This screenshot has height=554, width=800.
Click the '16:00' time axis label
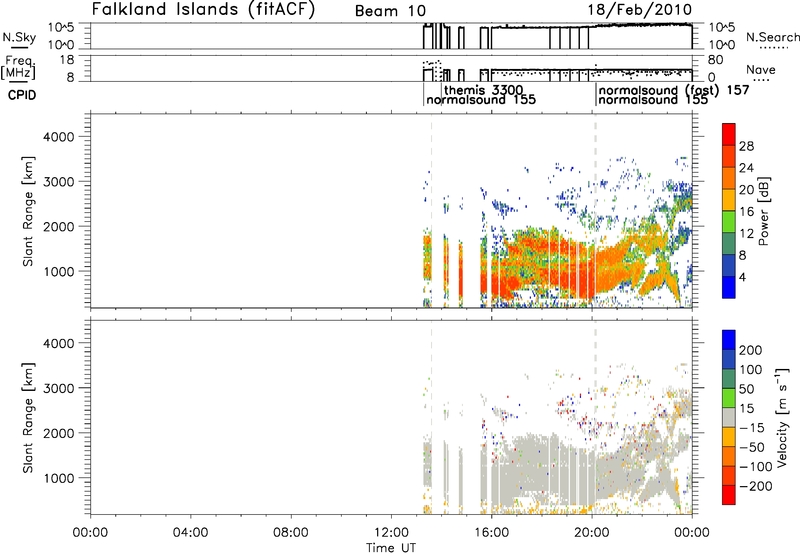pos(491,533)
